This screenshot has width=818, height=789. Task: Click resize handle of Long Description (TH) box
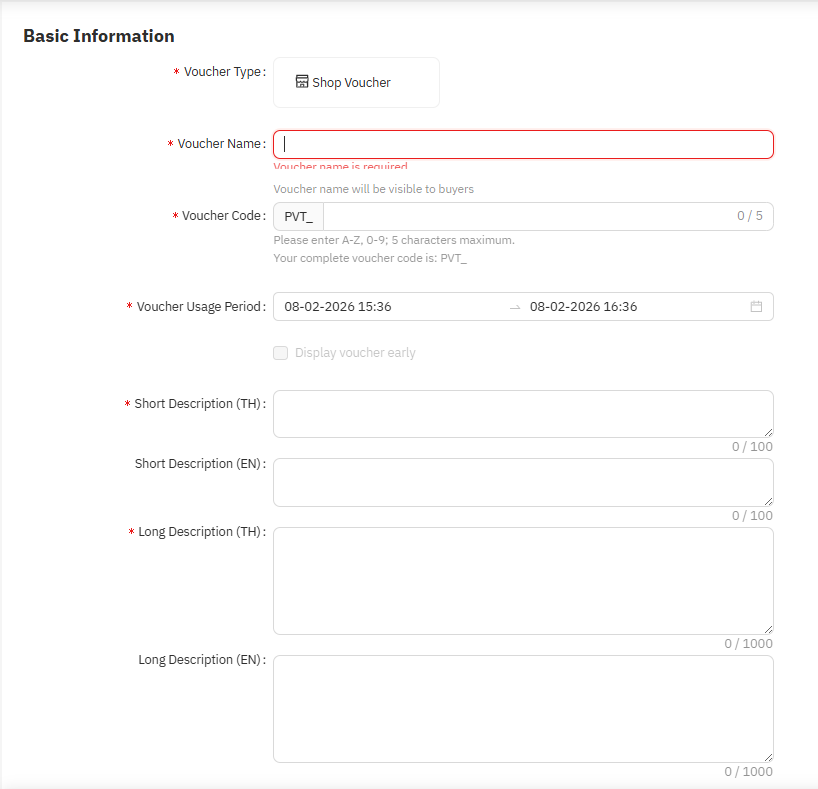click(767, 628)
